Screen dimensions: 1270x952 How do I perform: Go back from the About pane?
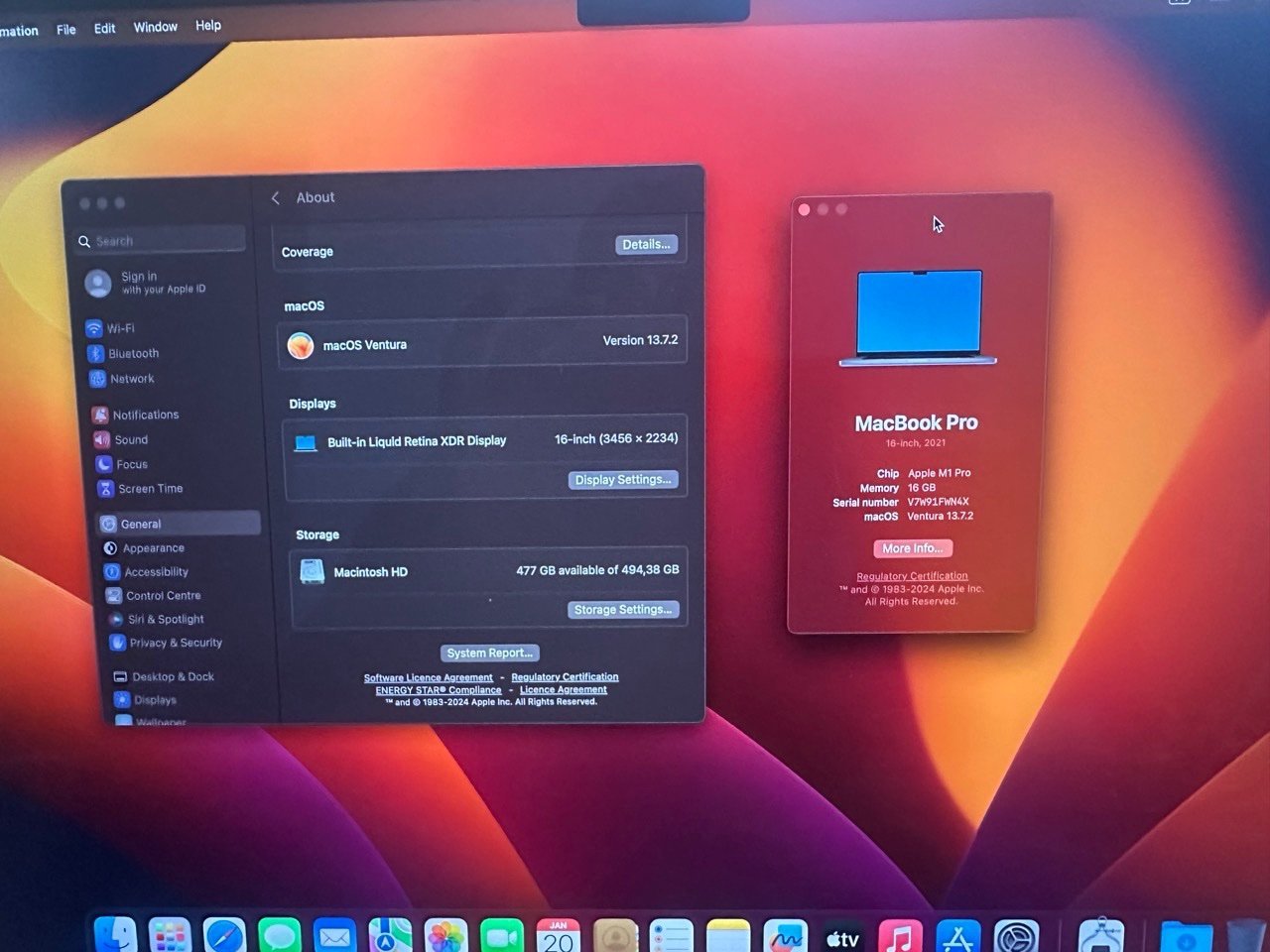point(276,197)
